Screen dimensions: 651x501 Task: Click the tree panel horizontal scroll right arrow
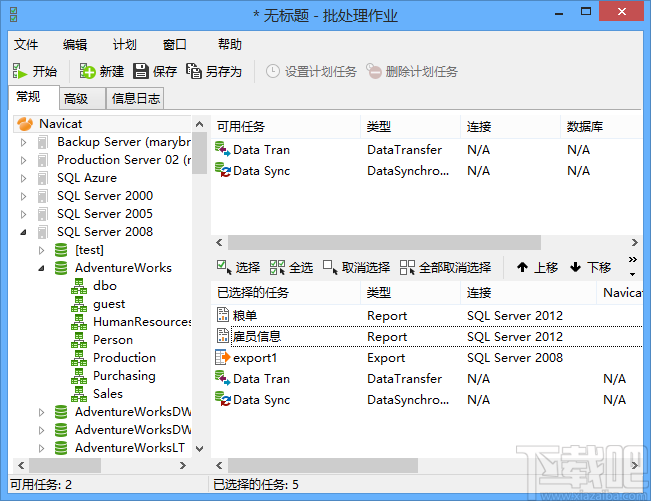[182, 466]
